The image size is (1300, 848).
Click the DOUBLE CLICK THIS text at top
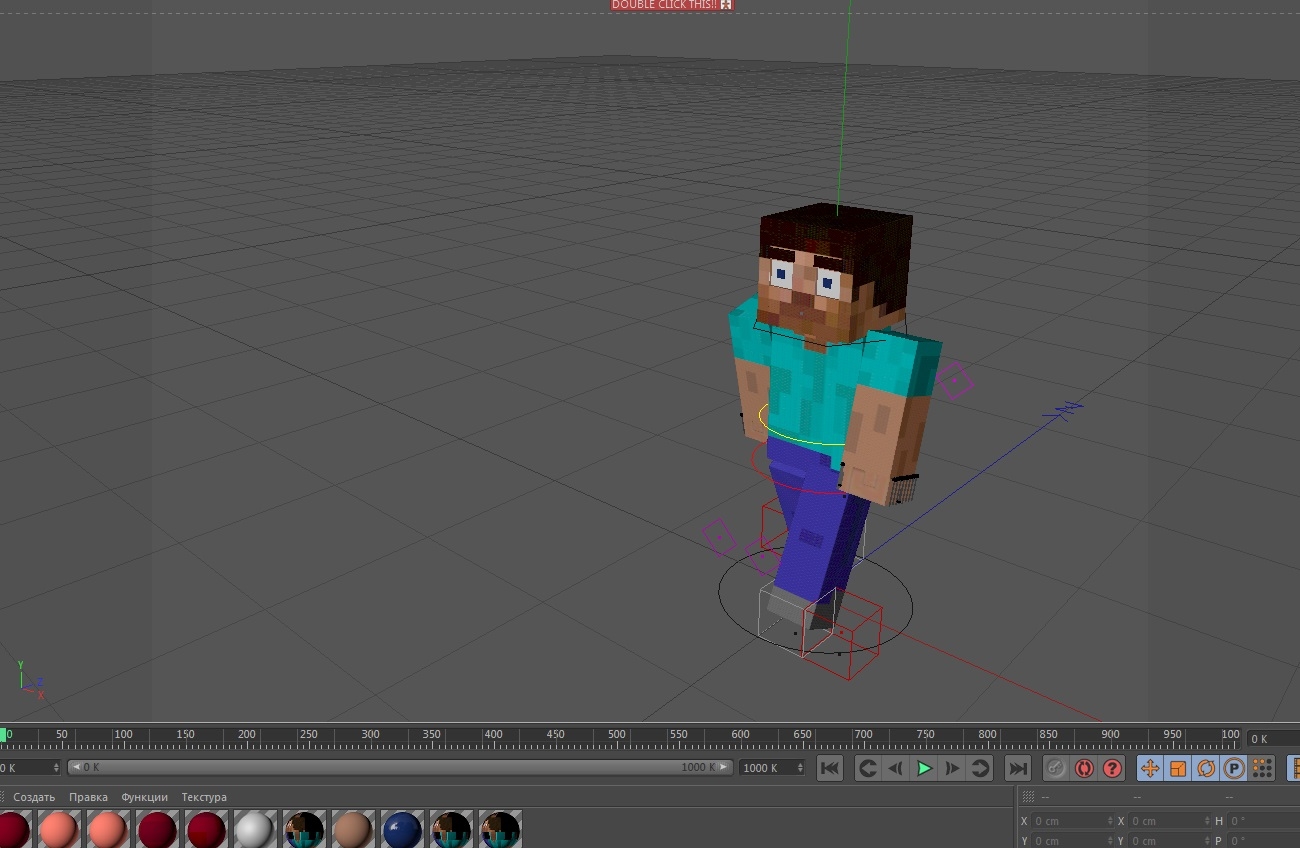[664, 5]
